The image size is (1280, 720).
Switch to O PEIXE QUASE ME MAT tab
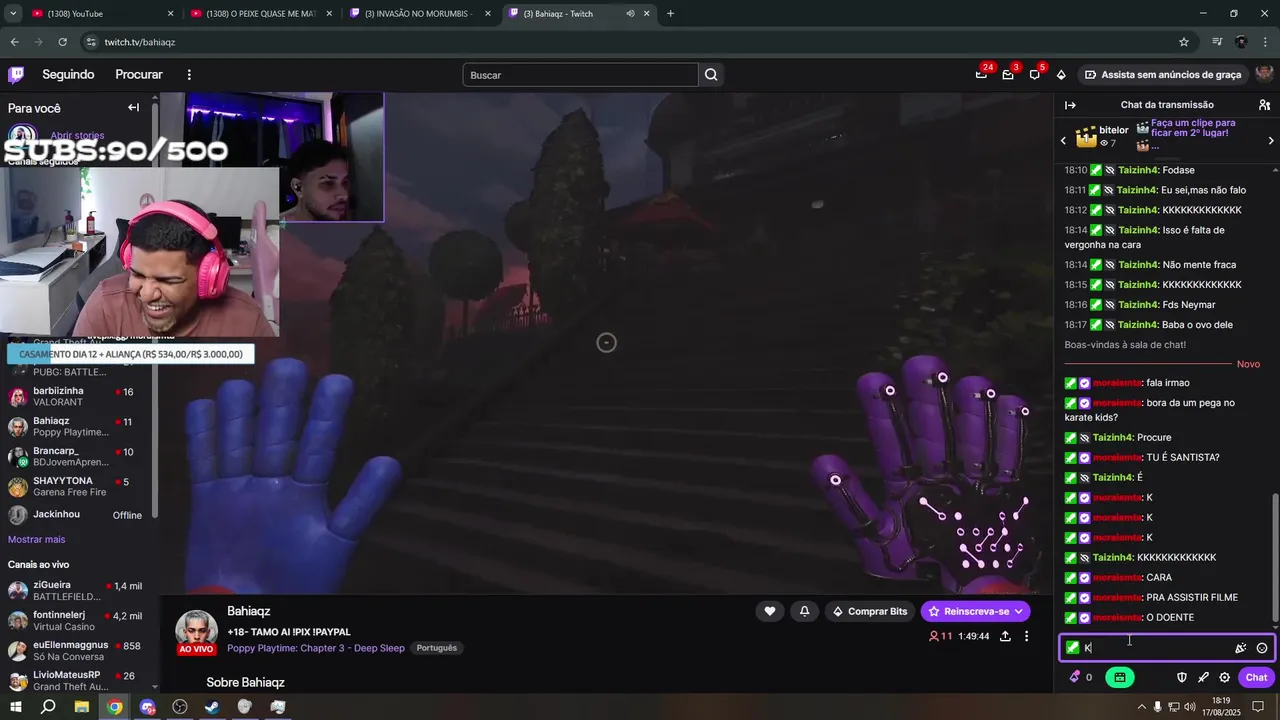tap(260, 14)
